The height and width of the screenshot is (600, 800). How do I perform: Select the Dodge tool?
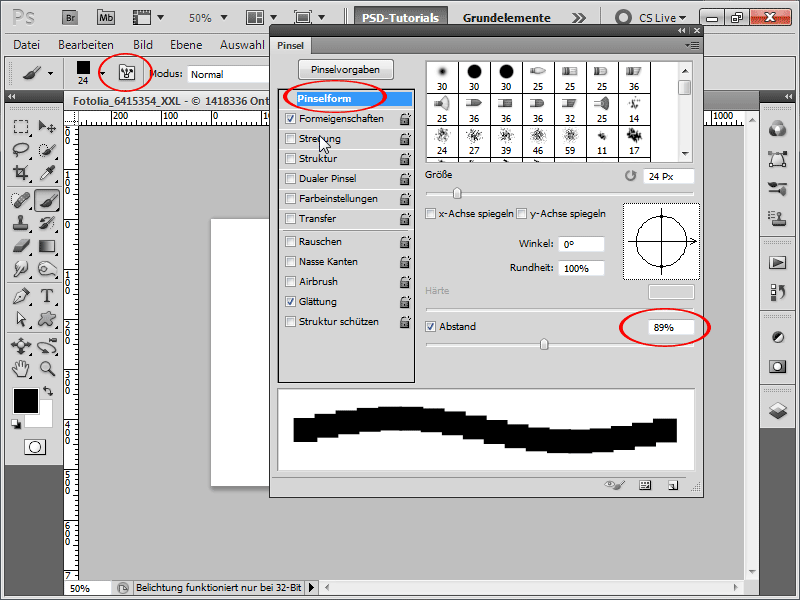pos(47,269)
